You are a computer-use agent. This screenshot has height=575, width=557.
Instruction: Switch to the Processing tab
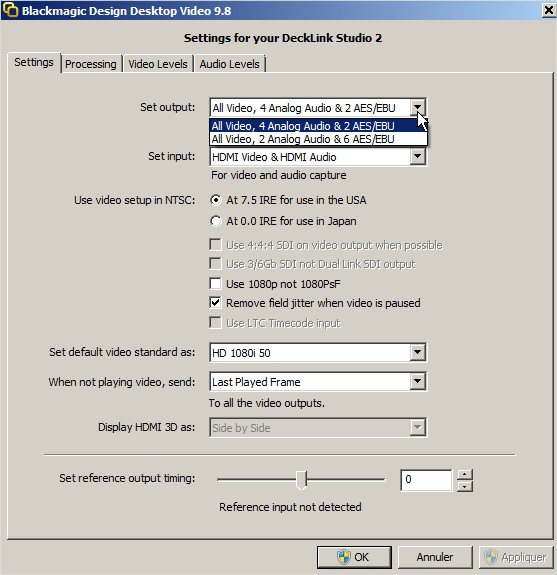click(x=91, y=64)
